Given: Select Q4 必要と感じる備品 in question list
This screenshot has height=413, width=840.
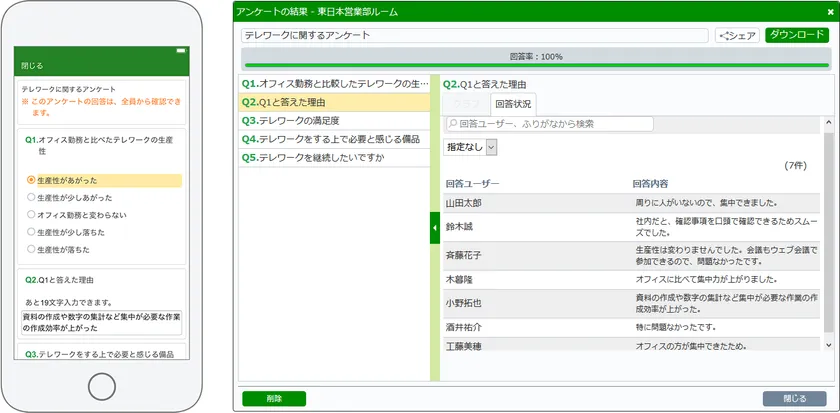Looking at the screenshot, I should tap(335, 139).
